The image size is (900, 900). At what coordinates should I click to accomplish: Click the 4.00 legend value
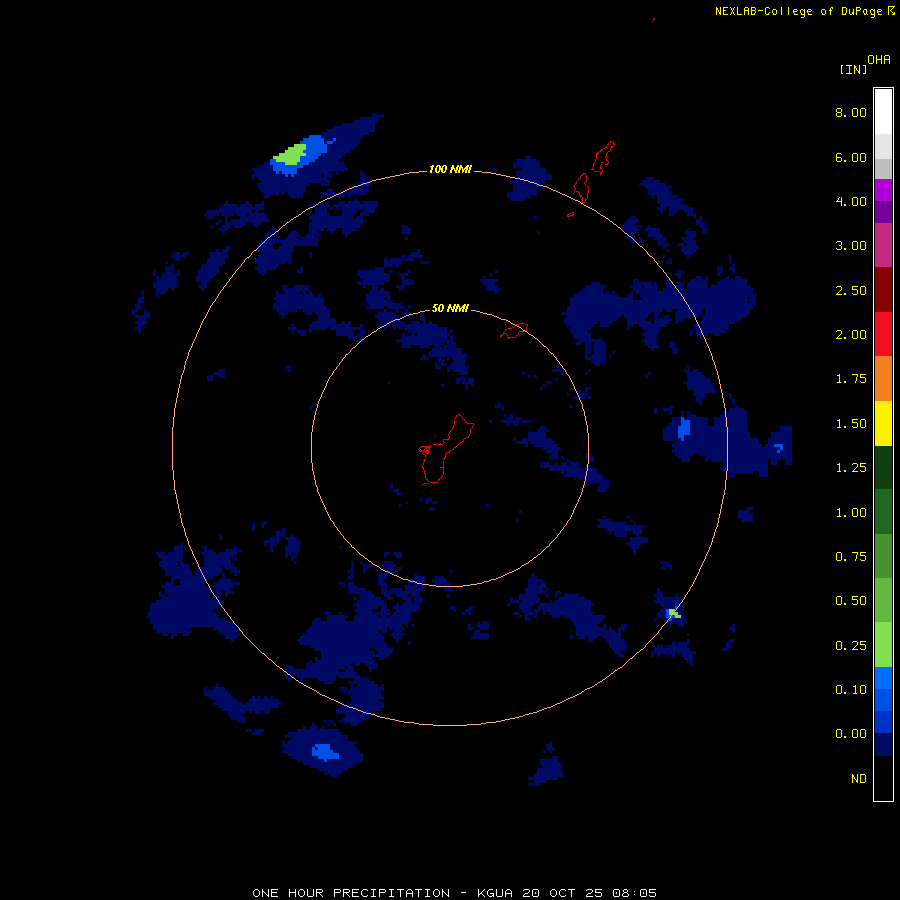point(851,201)
